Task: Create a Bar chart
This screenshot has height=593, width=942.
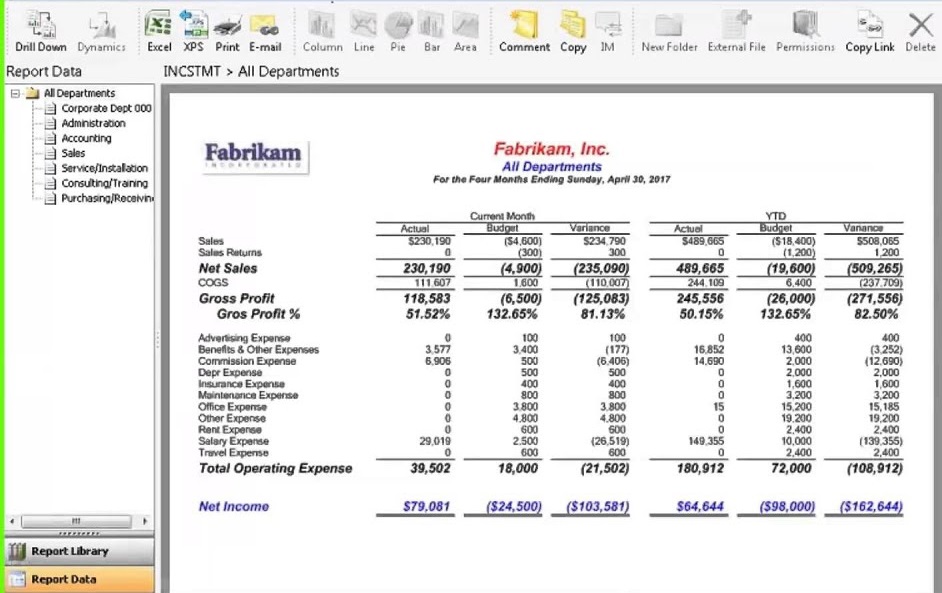Action: (431, 31)
